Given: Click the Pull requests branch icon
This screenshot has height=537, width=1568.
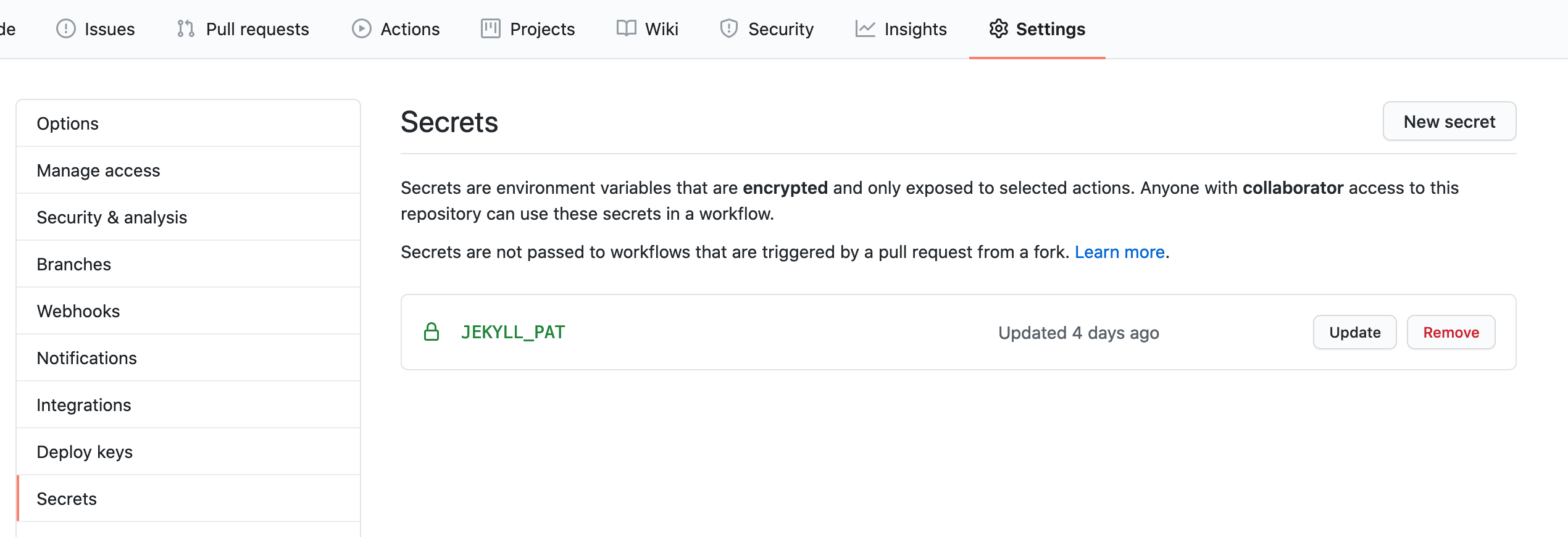Looking at the screenshot, I should coord(186,29).
